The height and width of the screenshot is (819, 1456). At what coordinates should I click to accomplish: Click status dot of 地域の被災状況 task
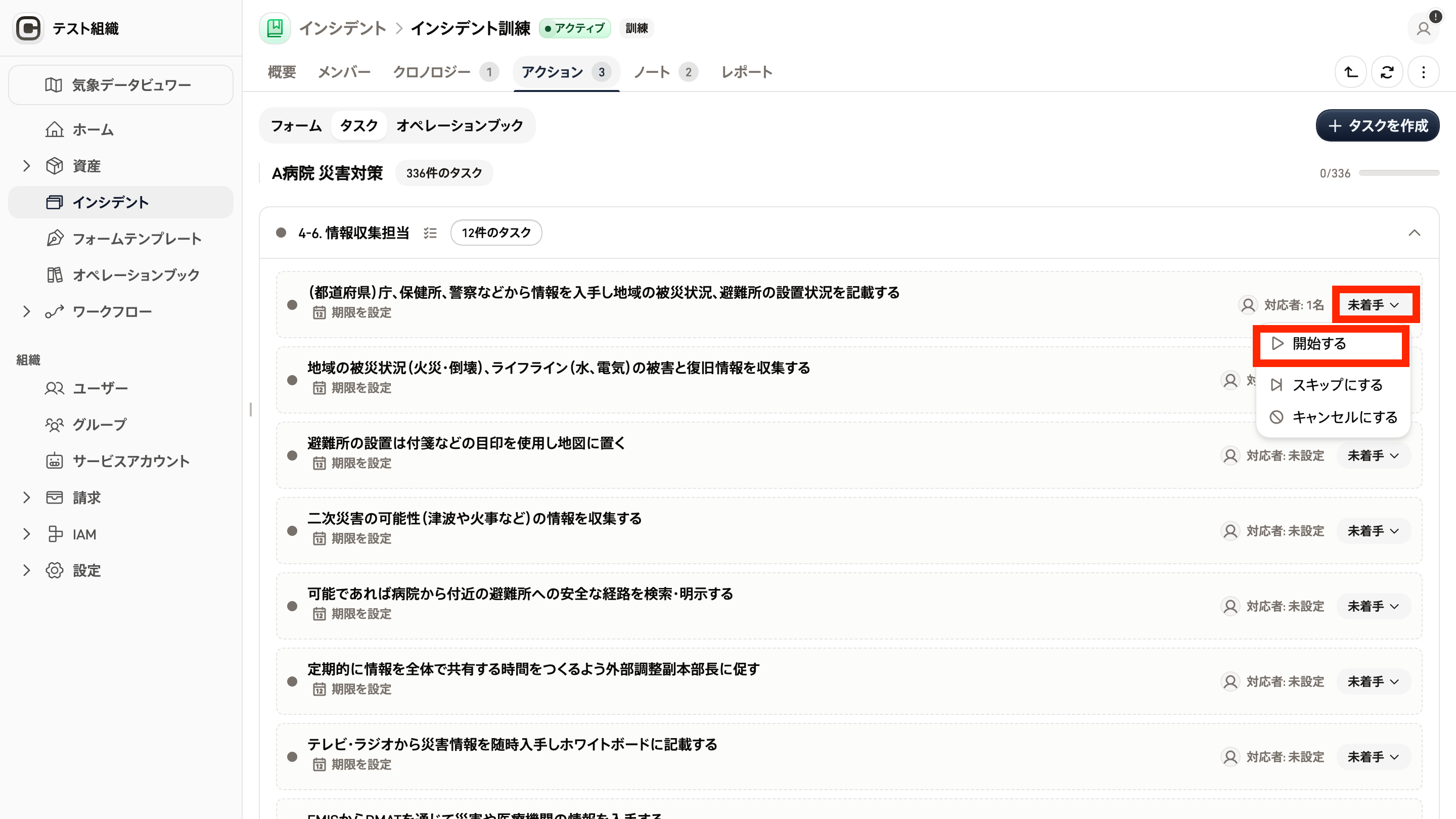coord(292,380)
